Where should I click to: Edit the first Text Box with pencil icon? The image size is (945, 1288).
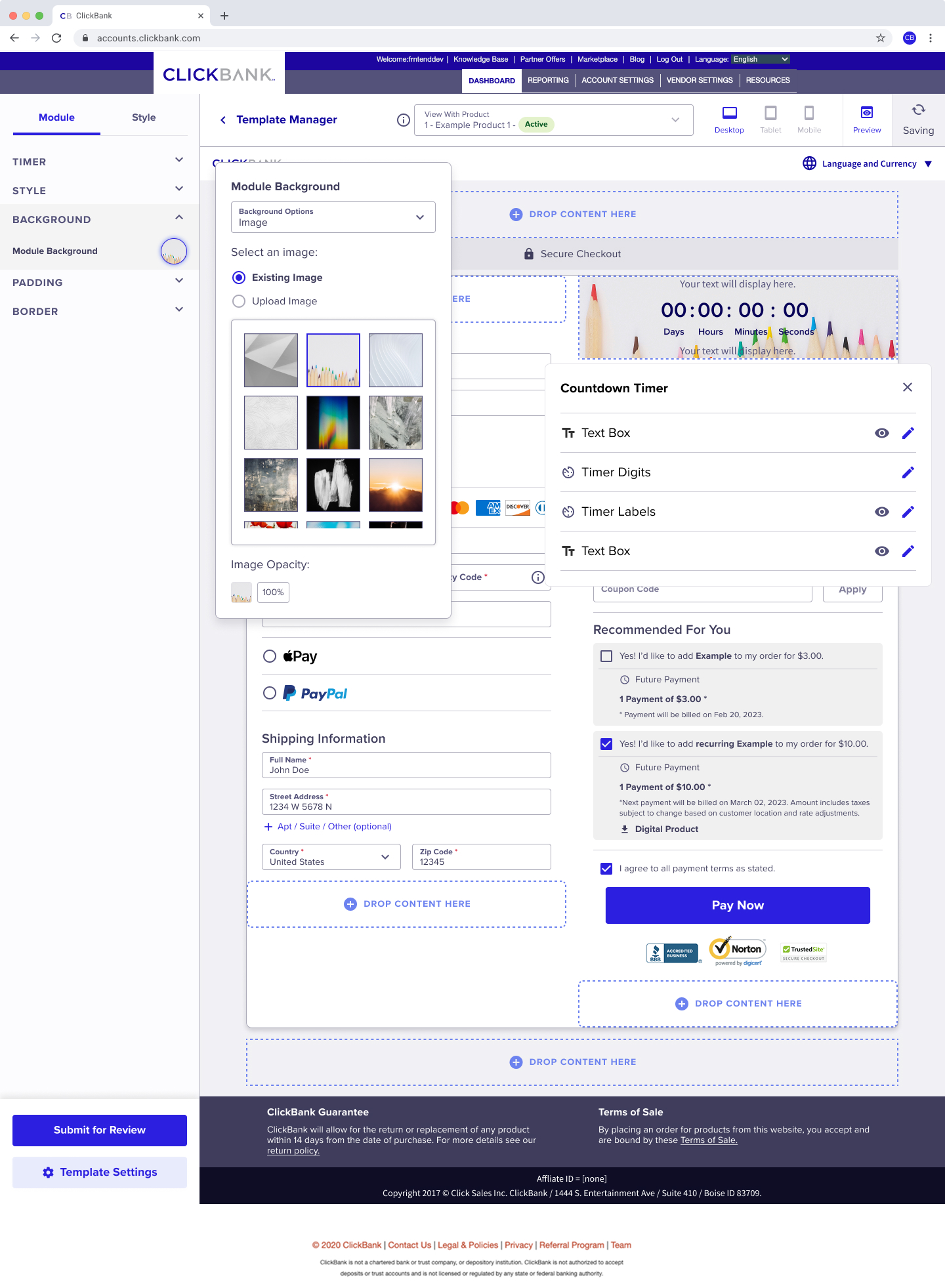tap(908, 433)
